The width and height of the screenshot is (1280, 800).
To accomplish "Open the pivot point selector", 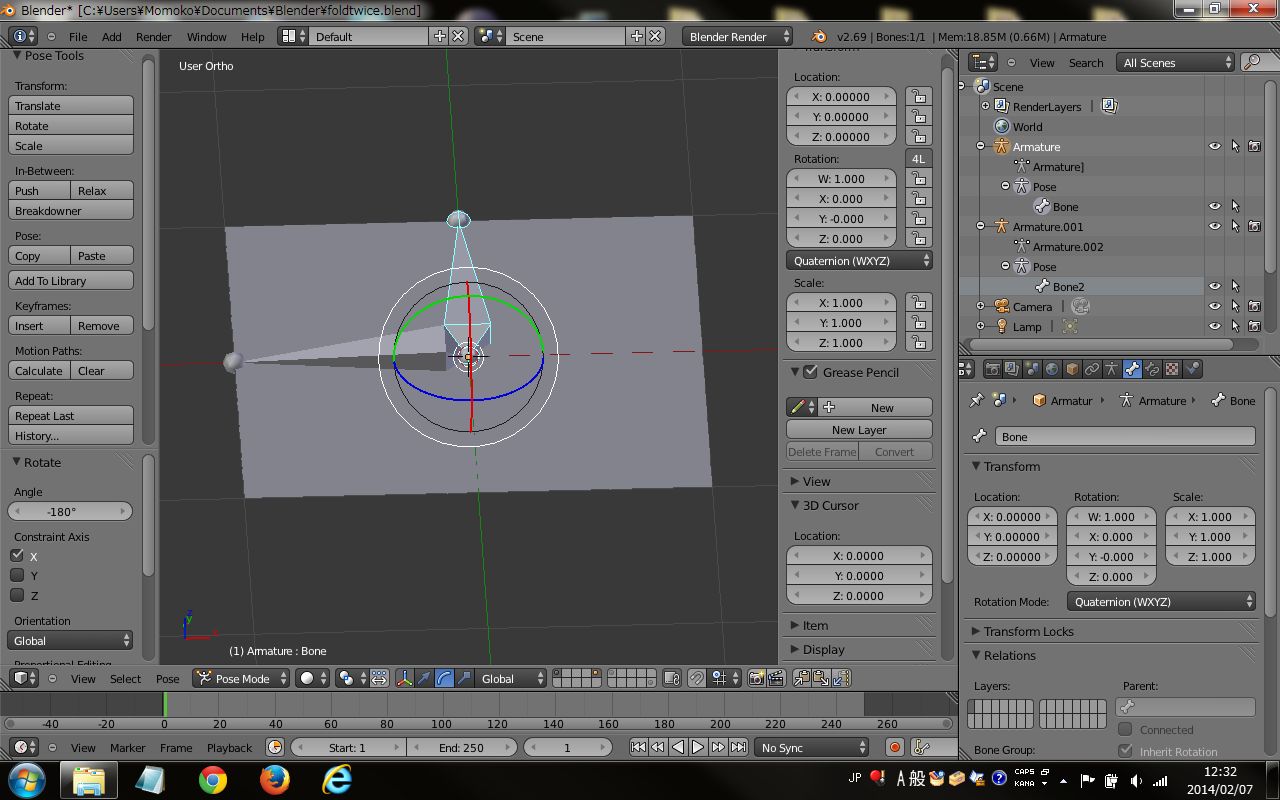I will 351,678.
